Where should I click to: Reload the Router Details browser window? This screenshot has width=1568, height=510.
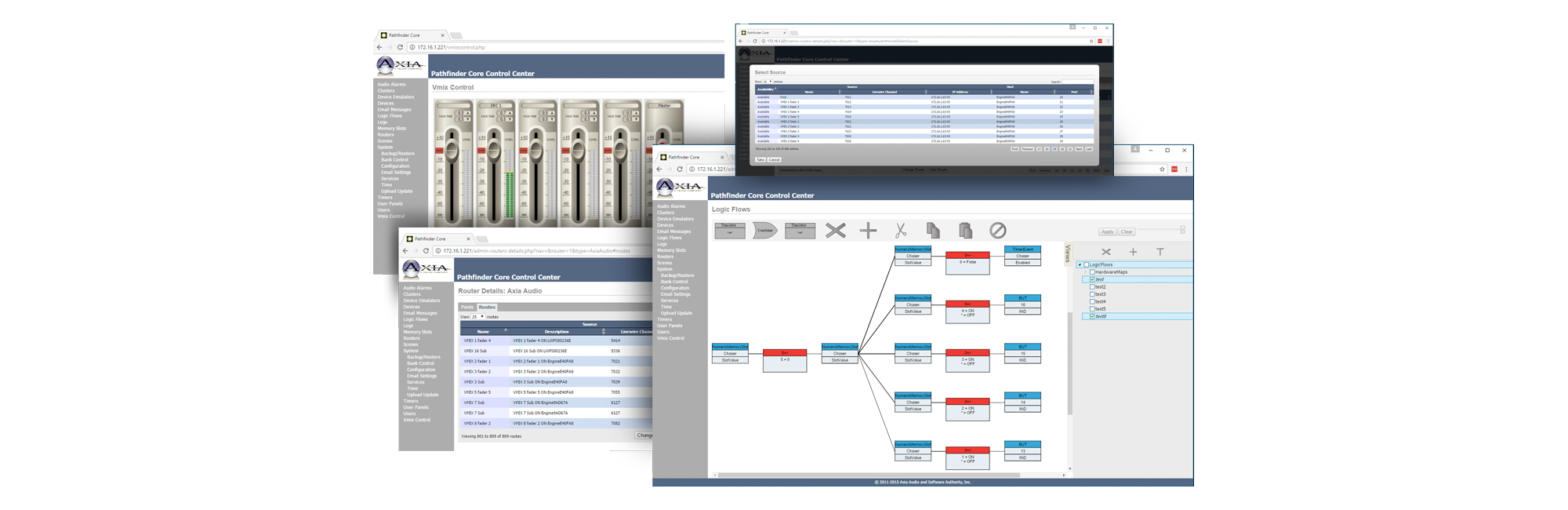tap(426, 251)
